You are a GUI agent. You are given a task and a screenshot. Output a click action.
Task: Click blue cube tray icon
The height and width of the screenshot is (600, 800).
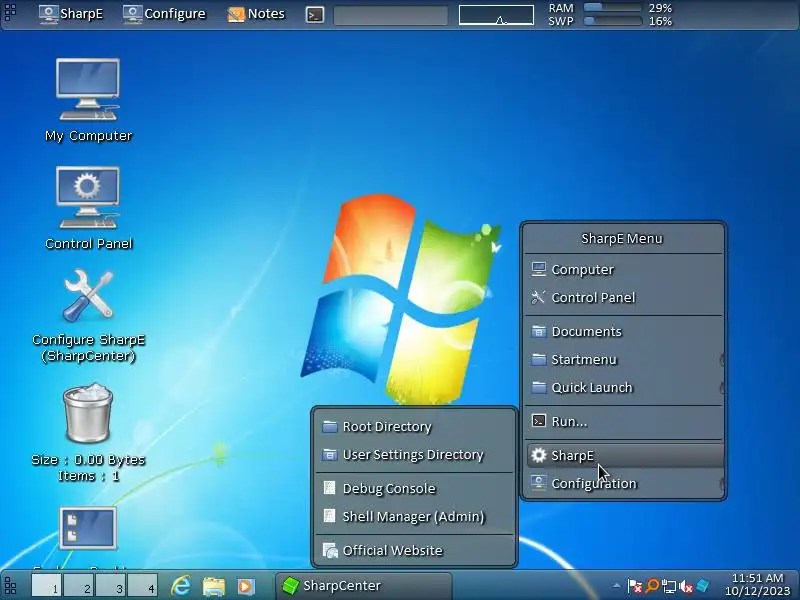[x=703, y=586]
